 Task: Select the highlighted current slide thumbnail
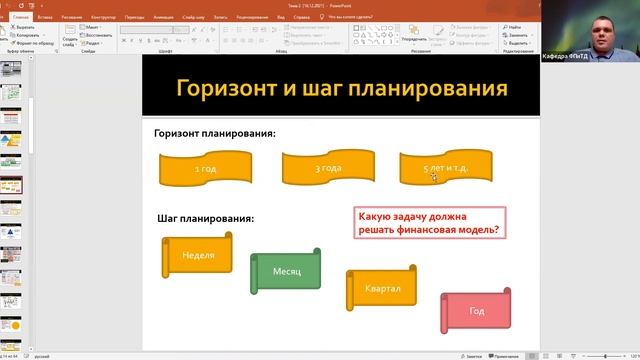[11, 185]
